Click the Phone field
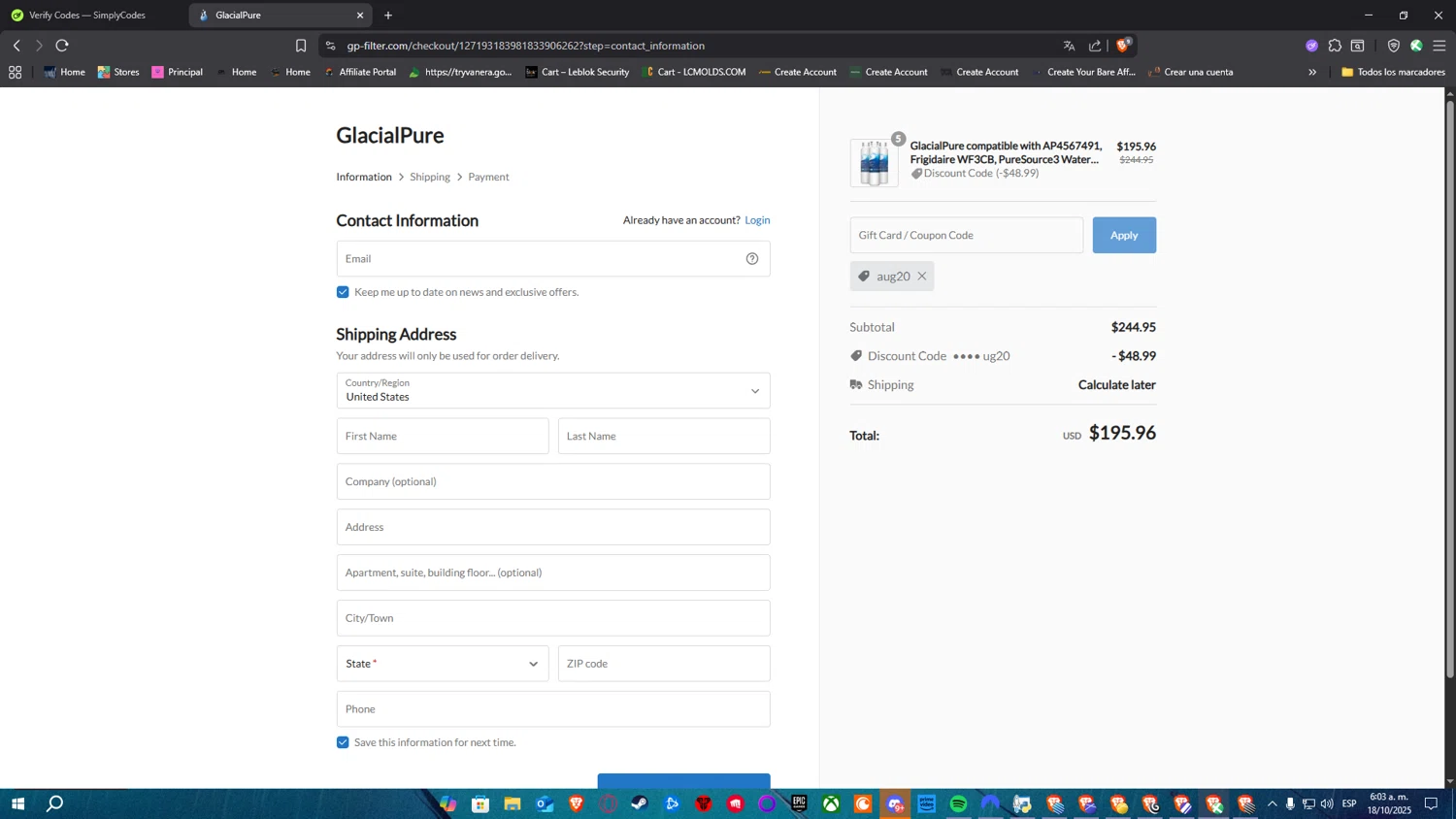Viewport: 1456px width, 819px height. coord(553,709)
